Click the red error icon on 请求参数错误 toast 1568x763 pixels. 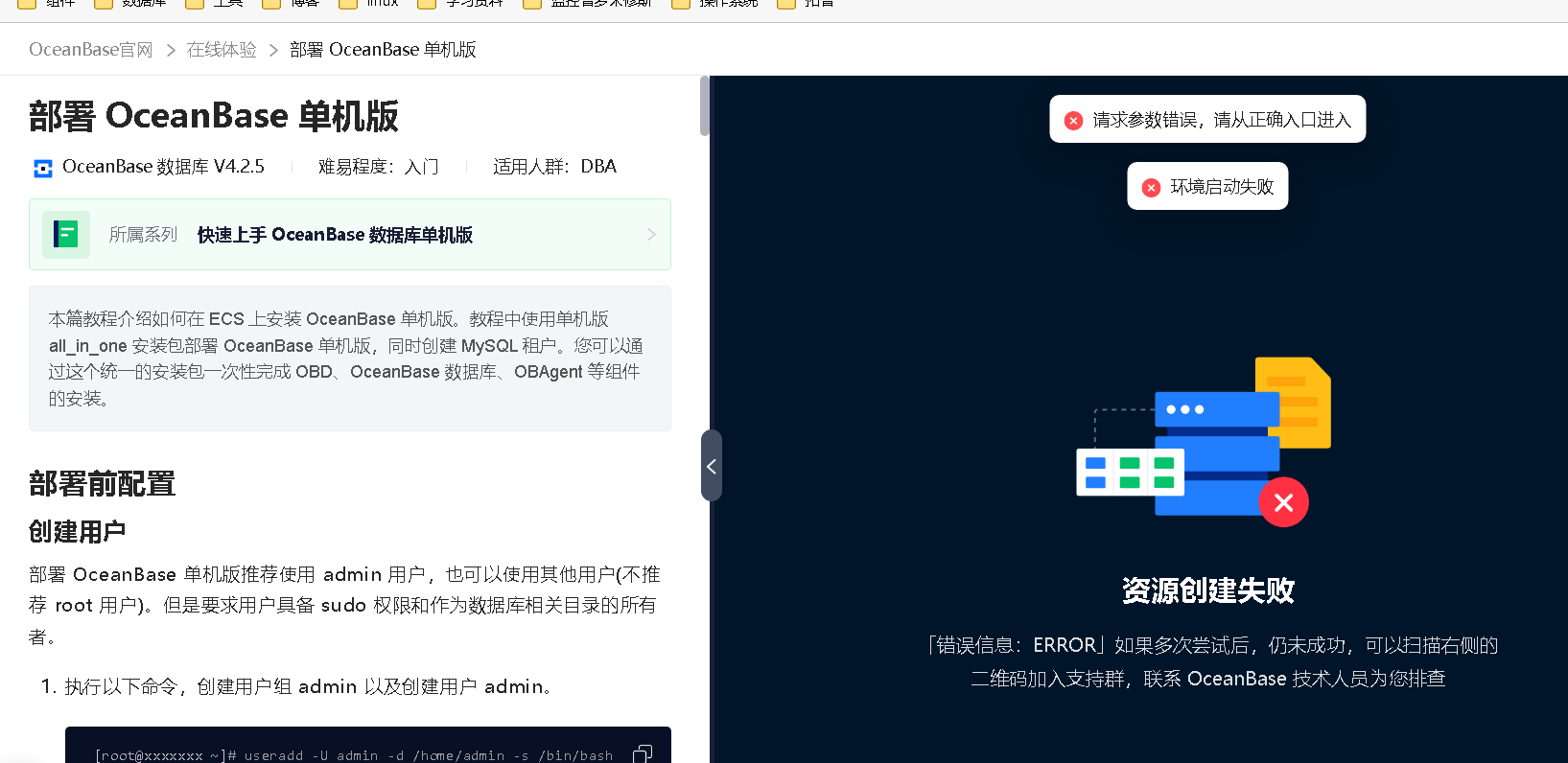point(1073,120)
